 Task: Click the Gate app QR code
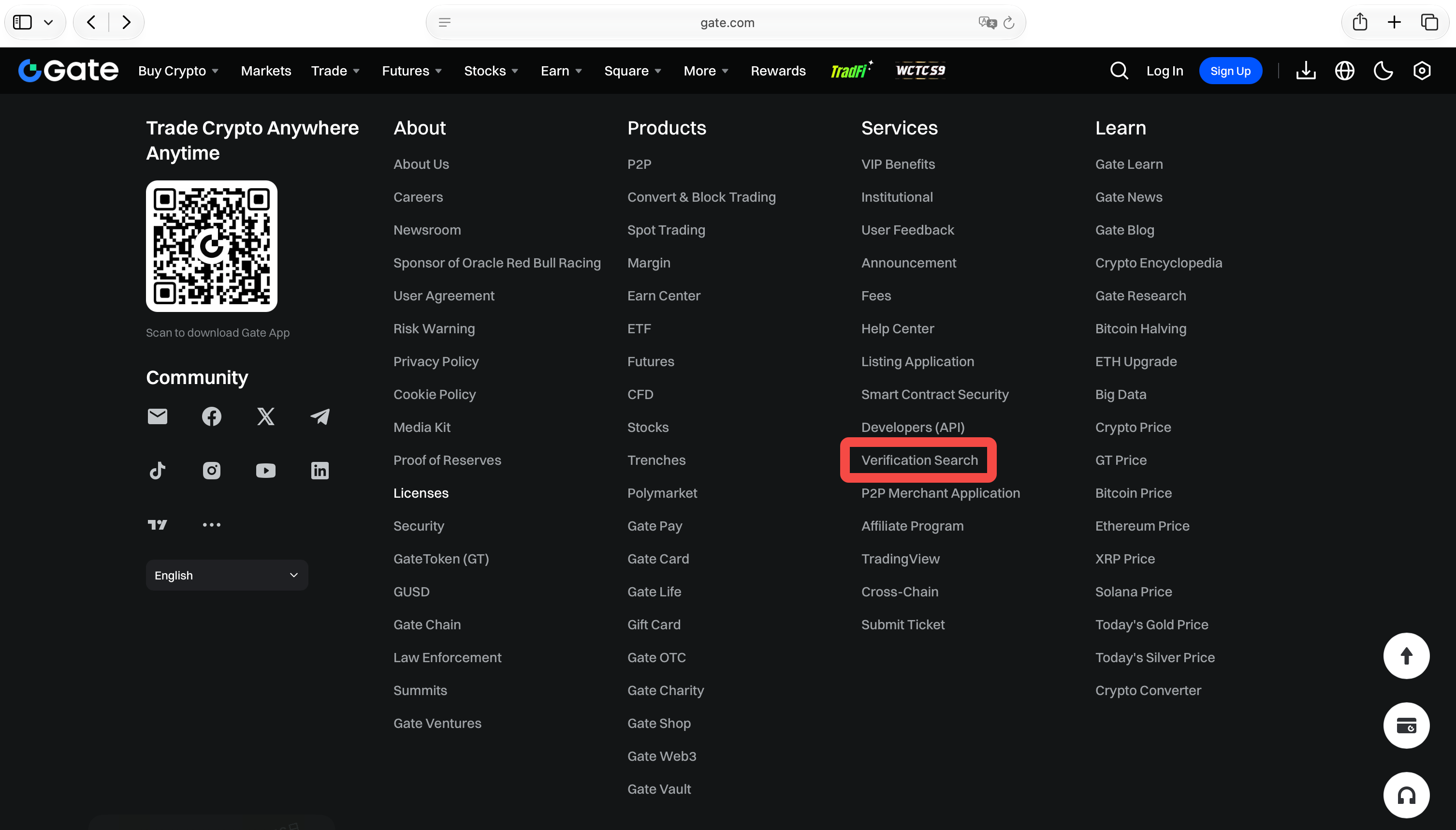pos(211,246)
